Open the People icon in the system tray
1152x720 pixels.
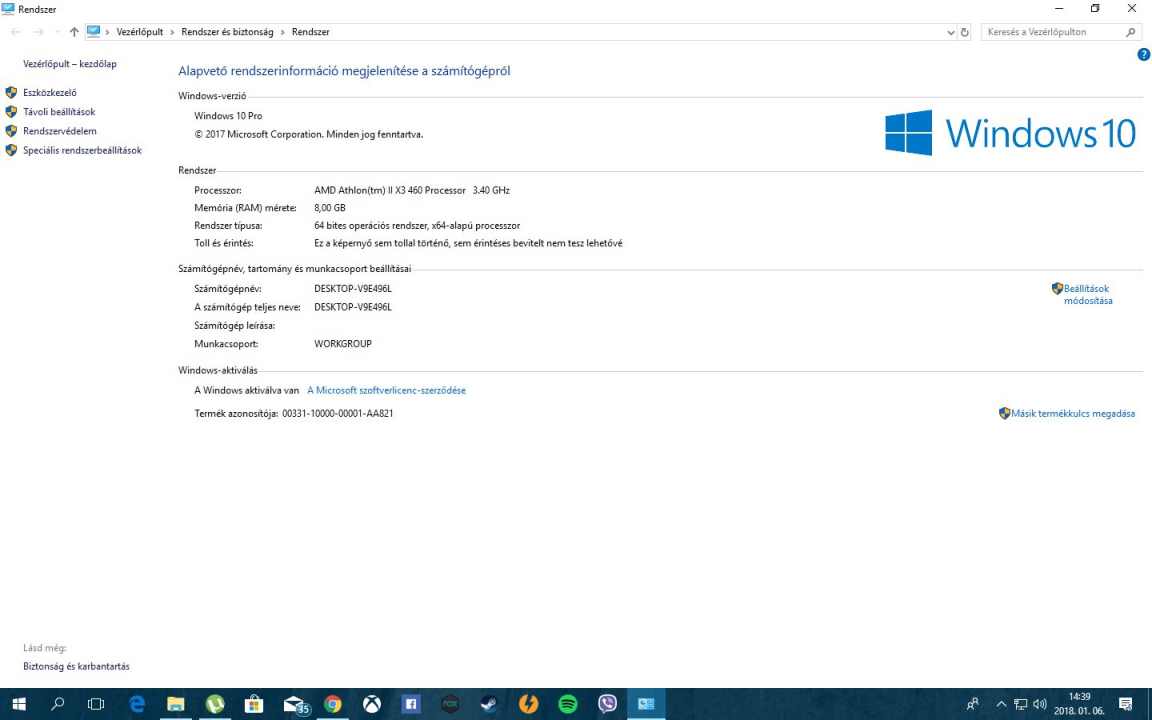[x=973, y=705]
